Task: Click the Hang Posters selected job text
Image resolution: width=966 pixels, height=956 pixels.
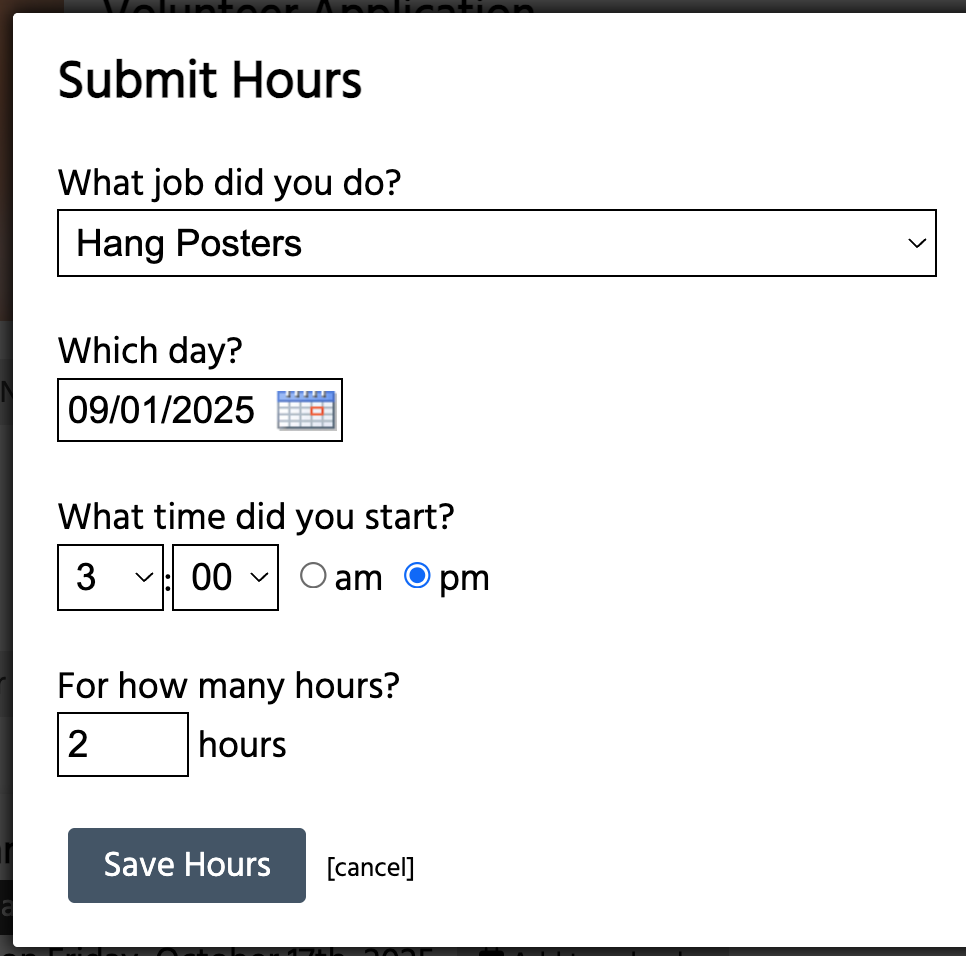Action: 189,243
